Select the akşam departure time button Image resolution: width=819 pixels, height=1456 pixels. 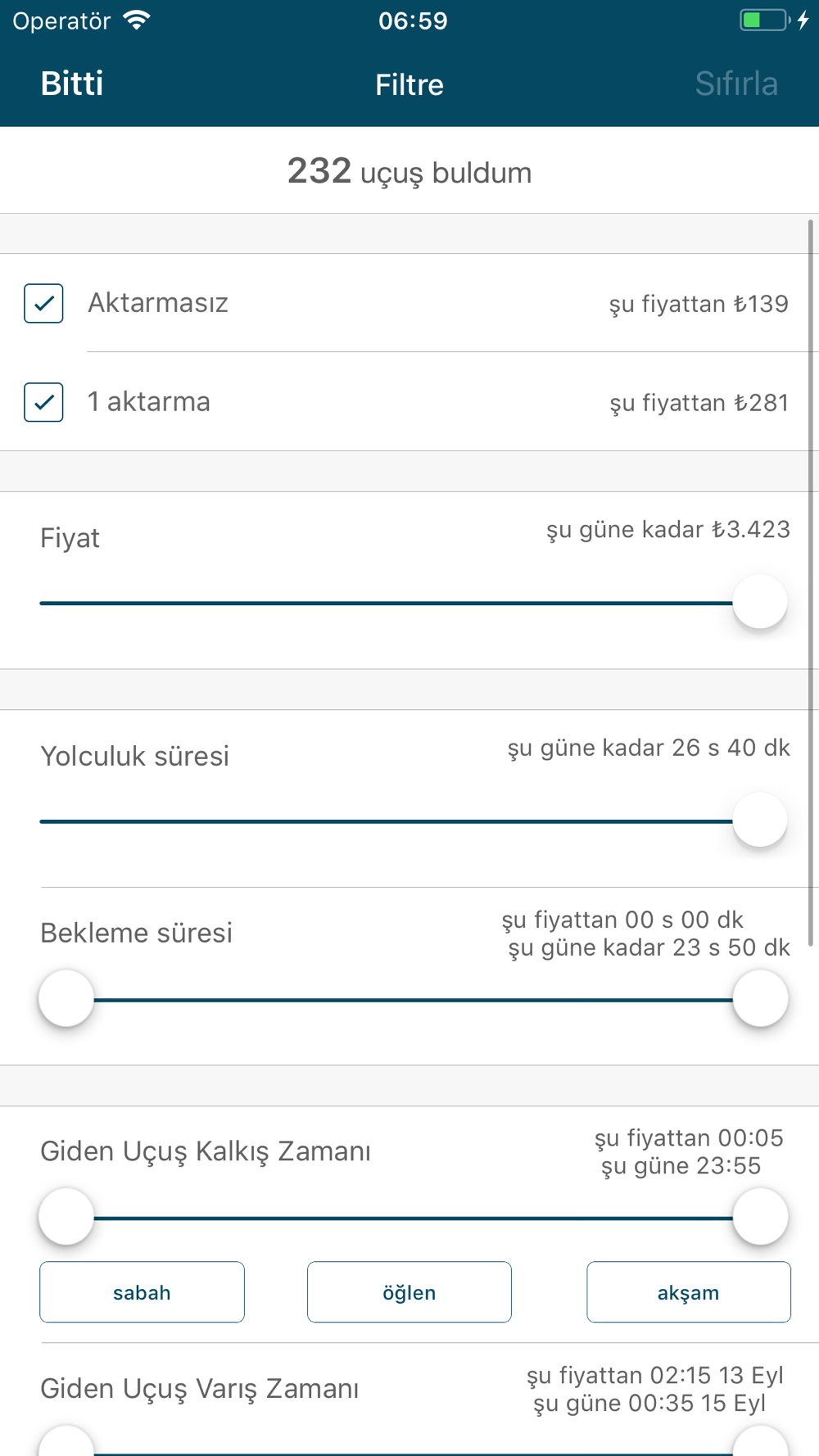[689, 1292]
